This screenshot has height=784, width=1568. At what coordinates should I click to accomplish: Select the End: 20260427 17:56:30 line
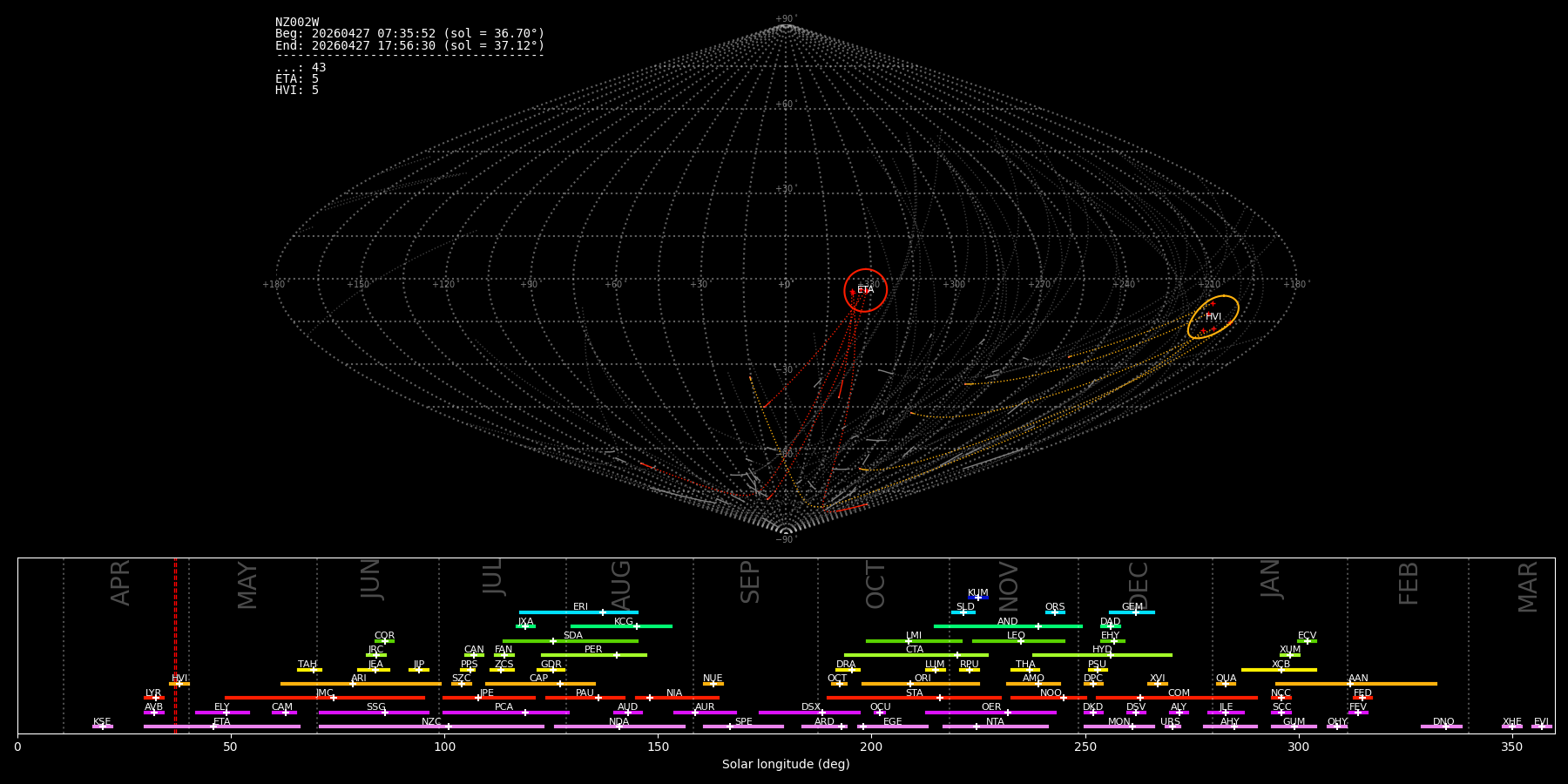[x=409, y=45]
